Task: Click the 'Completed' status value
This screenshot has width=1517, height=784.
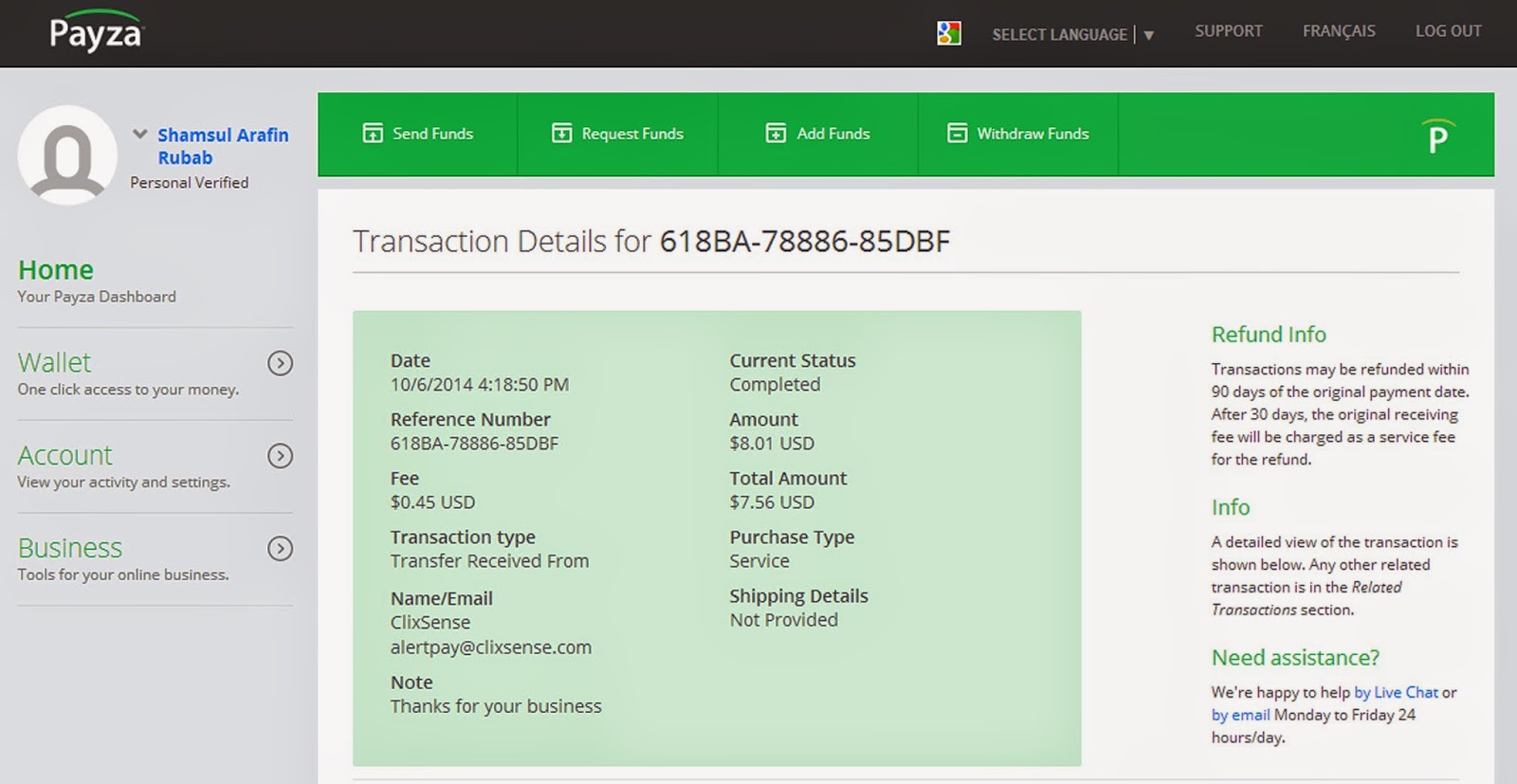Action: click(x=775, y=385)
